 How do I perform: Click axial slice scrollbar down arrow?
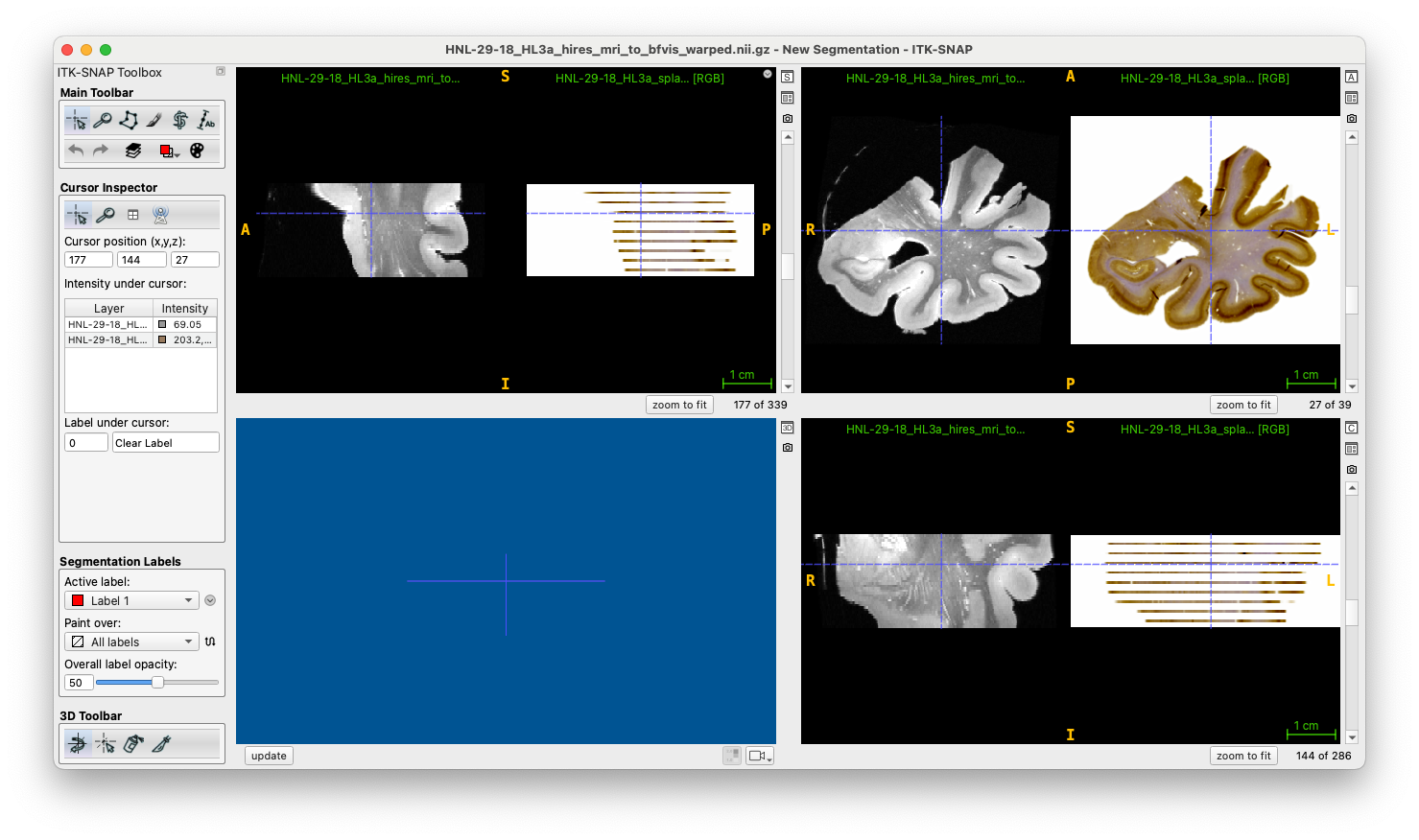[x=1352, y=386]
